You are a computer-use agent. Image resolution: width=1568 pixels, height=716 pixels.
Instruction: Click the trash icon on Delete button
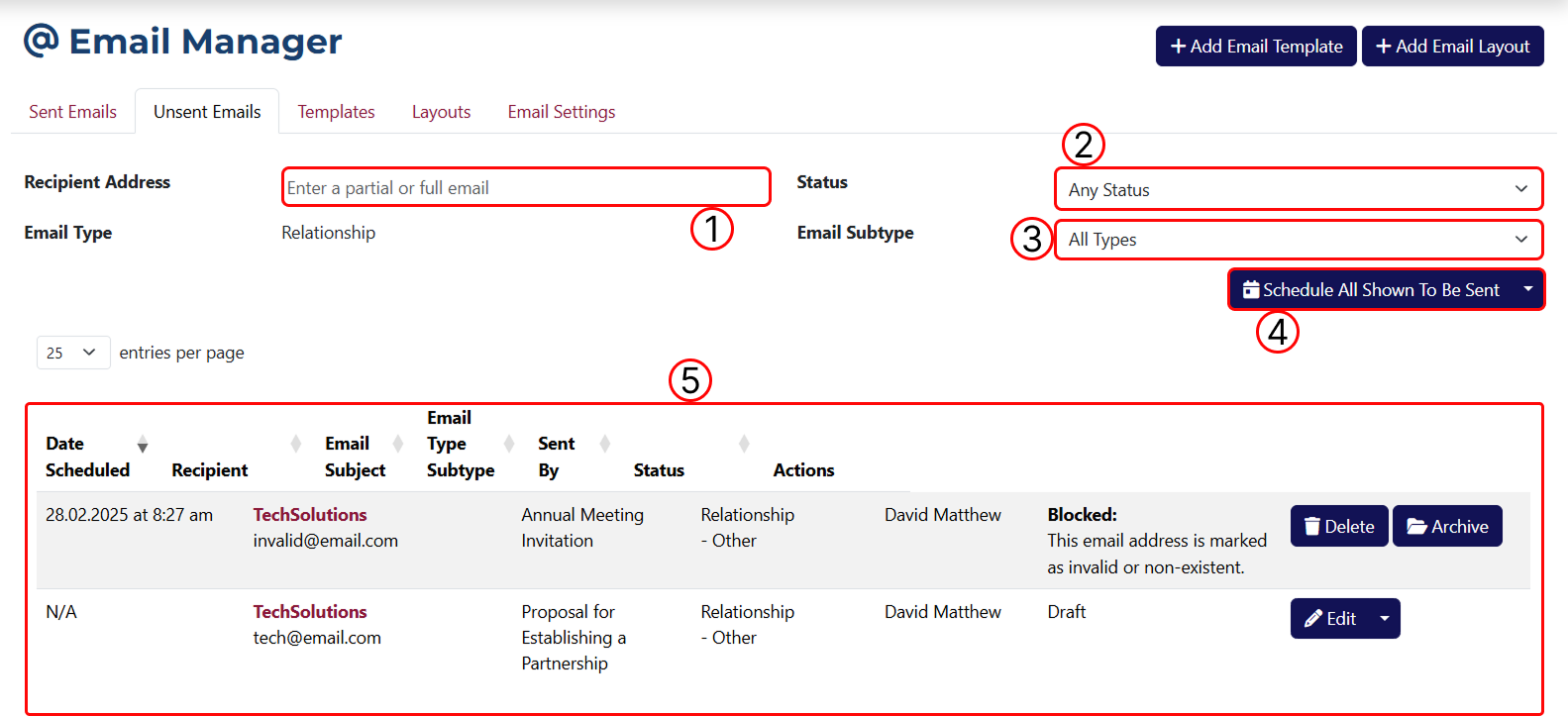(x=1311, y=527)
